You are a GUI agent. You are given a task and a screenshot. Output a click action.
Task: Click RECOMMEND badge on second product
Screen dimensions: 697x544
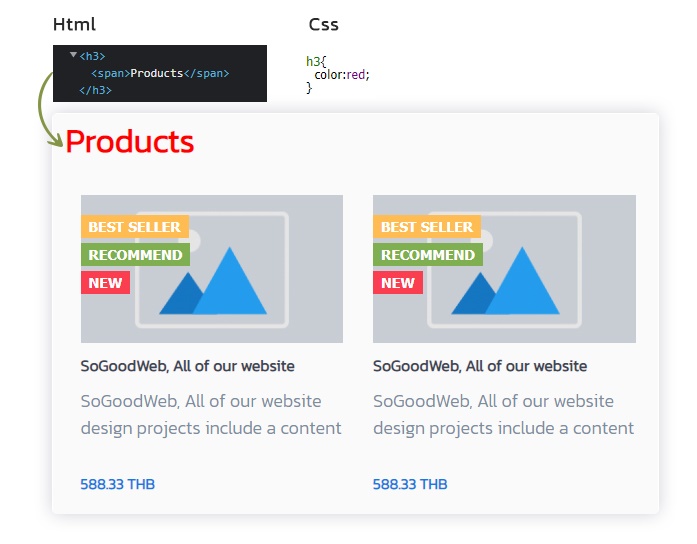(x=428, y=255)
